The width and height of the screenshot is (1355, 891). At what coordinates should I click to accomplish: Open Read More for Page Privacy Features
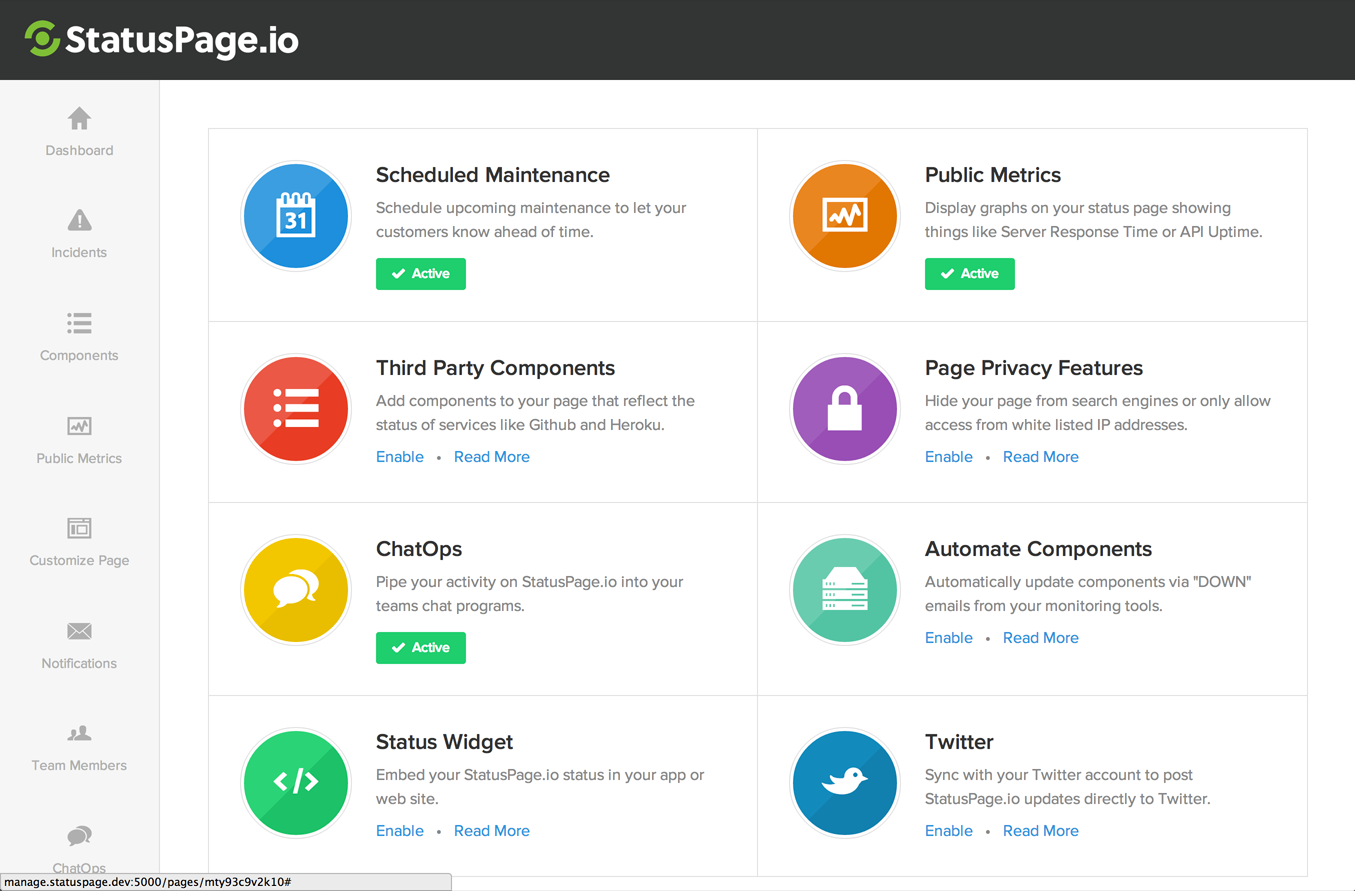click(x=1040, y=457)
